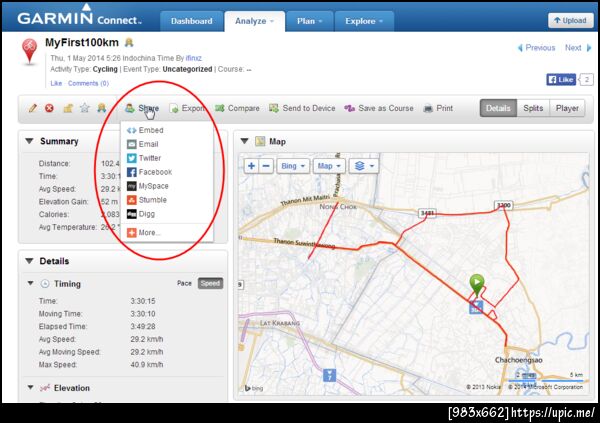
Task: Click Save as Course
Action: coord(379,108)
